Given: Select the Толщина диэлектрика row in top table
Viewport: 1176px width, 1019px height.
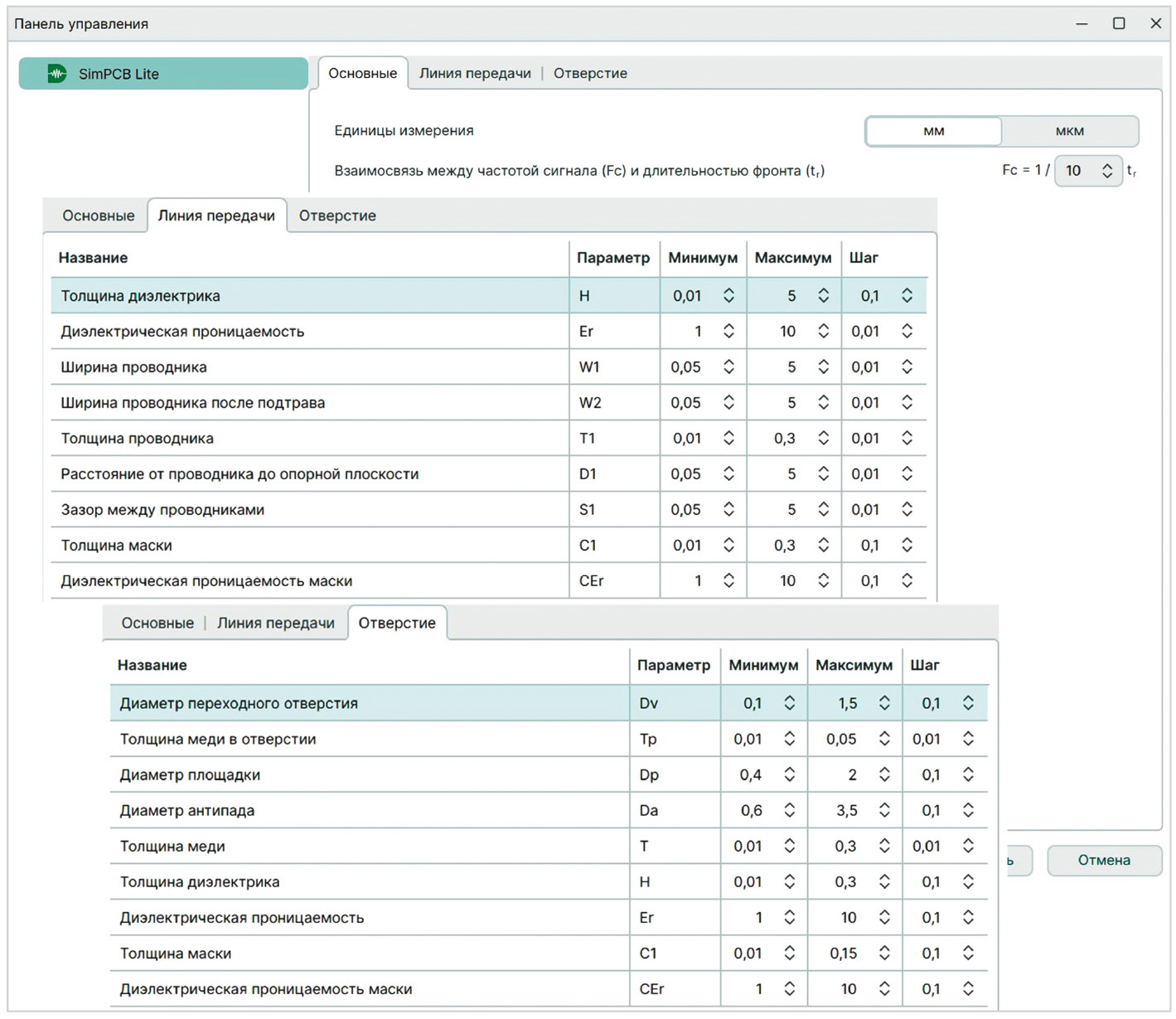Looking at the screenshot, I should [x=489, y=295].
